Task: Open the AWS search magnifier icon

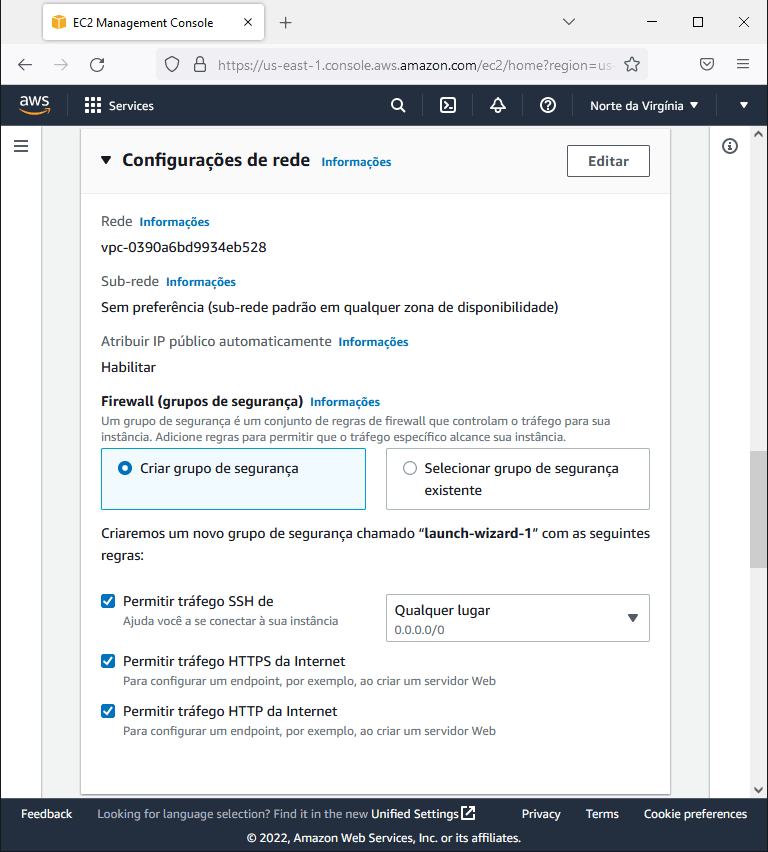Action: (x=398, y=105)
